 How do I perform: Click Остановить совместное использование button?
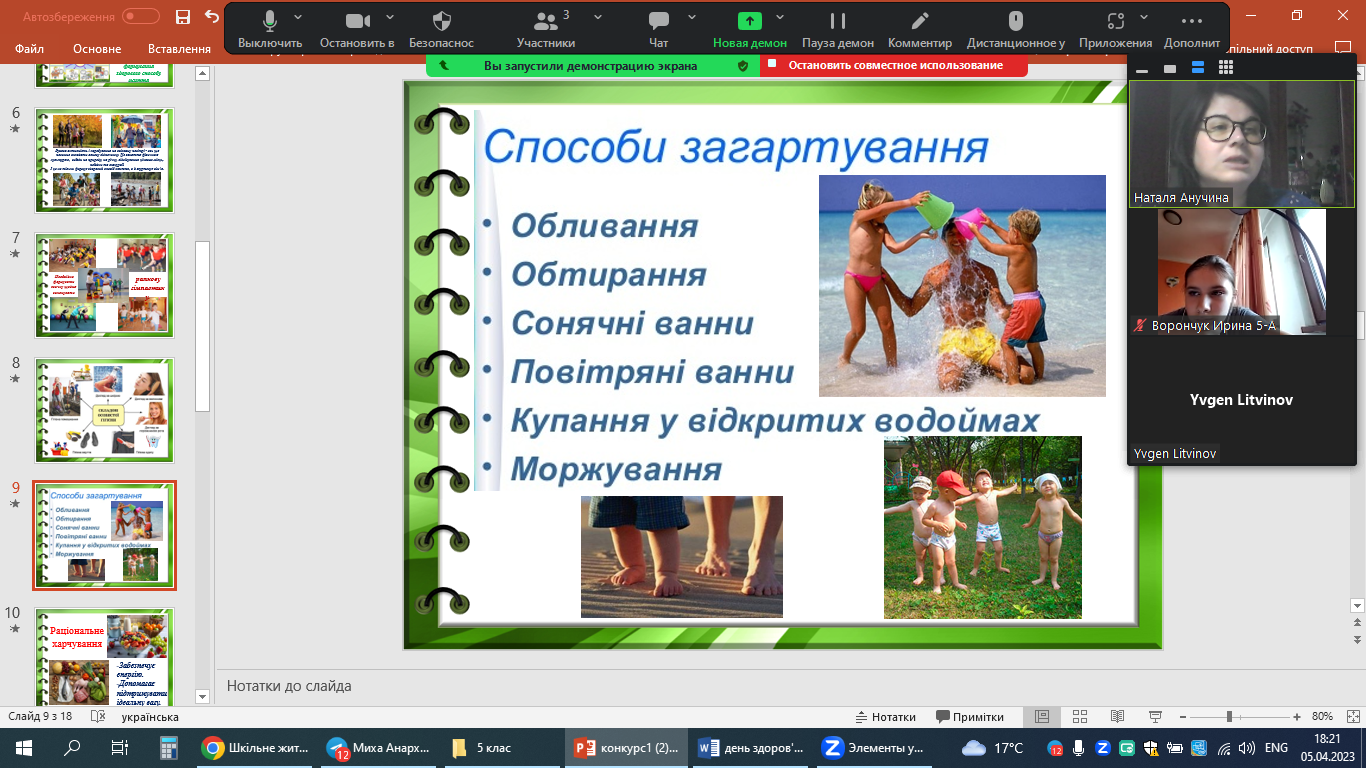894,65
